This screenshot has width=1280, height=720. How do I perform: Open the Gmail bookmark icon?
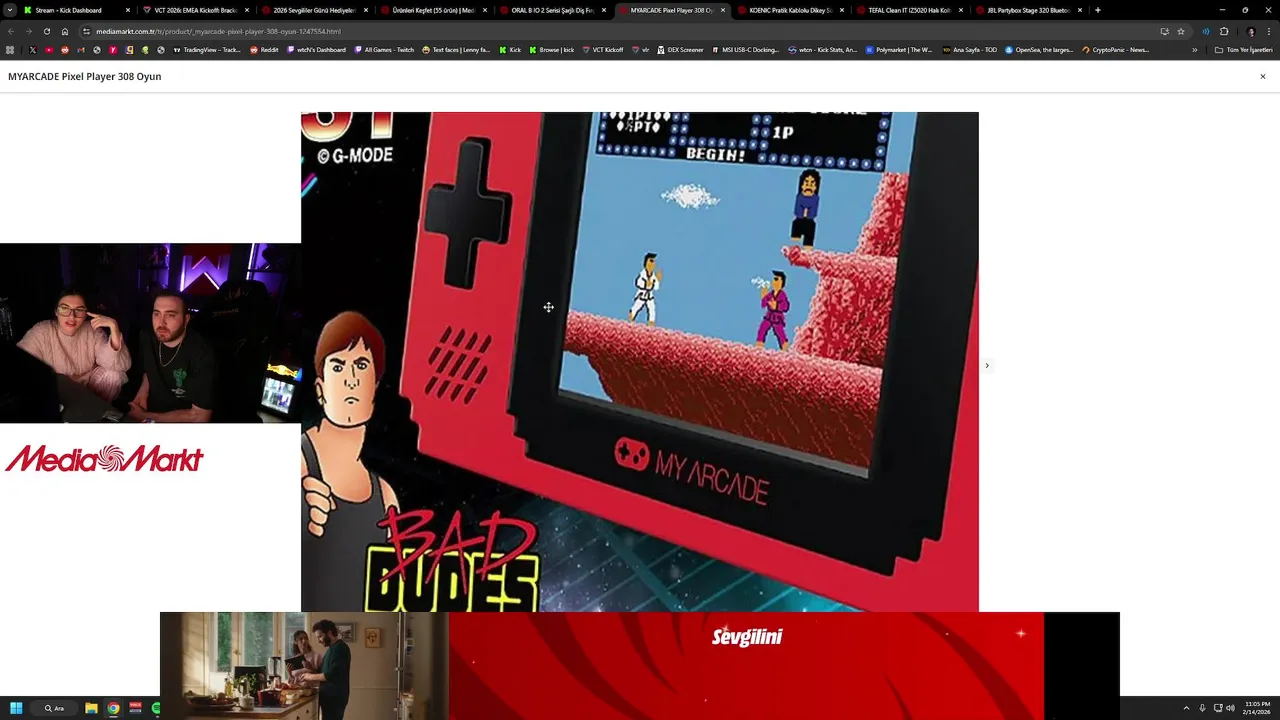[x=81, y=49]
